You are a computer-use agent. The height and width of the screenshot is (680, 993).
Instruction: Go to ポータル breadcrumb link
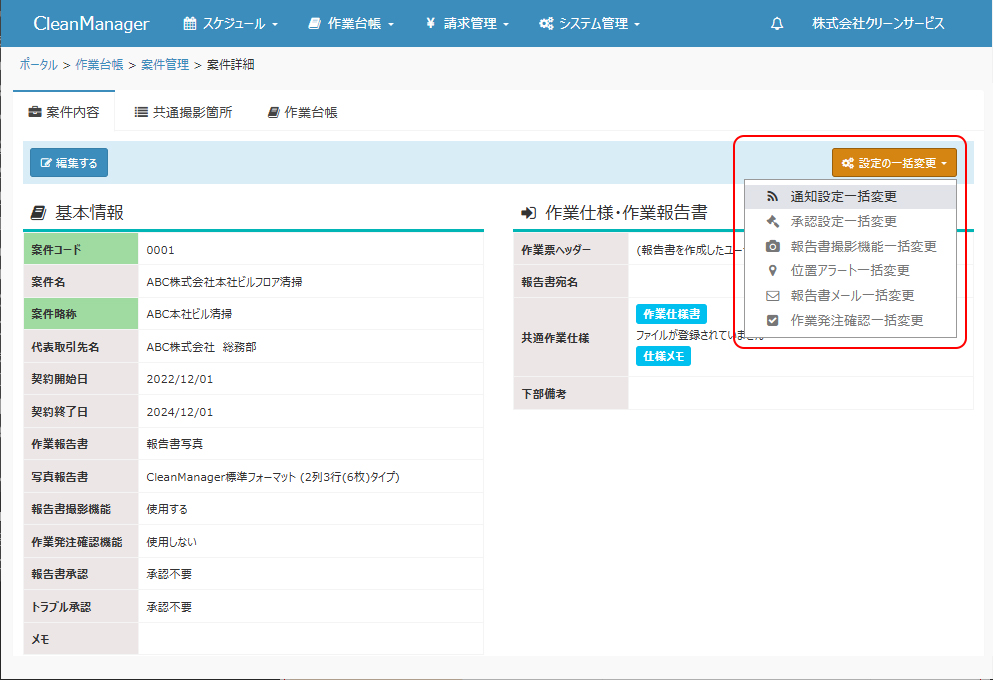[x=38, y=65]
